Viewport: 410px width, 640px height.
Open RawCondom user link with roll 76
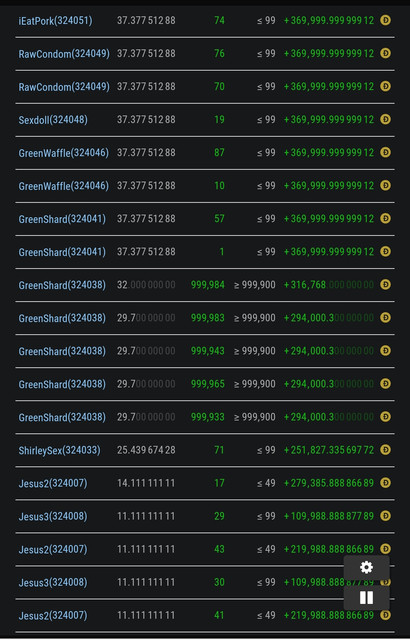(64, 53)
